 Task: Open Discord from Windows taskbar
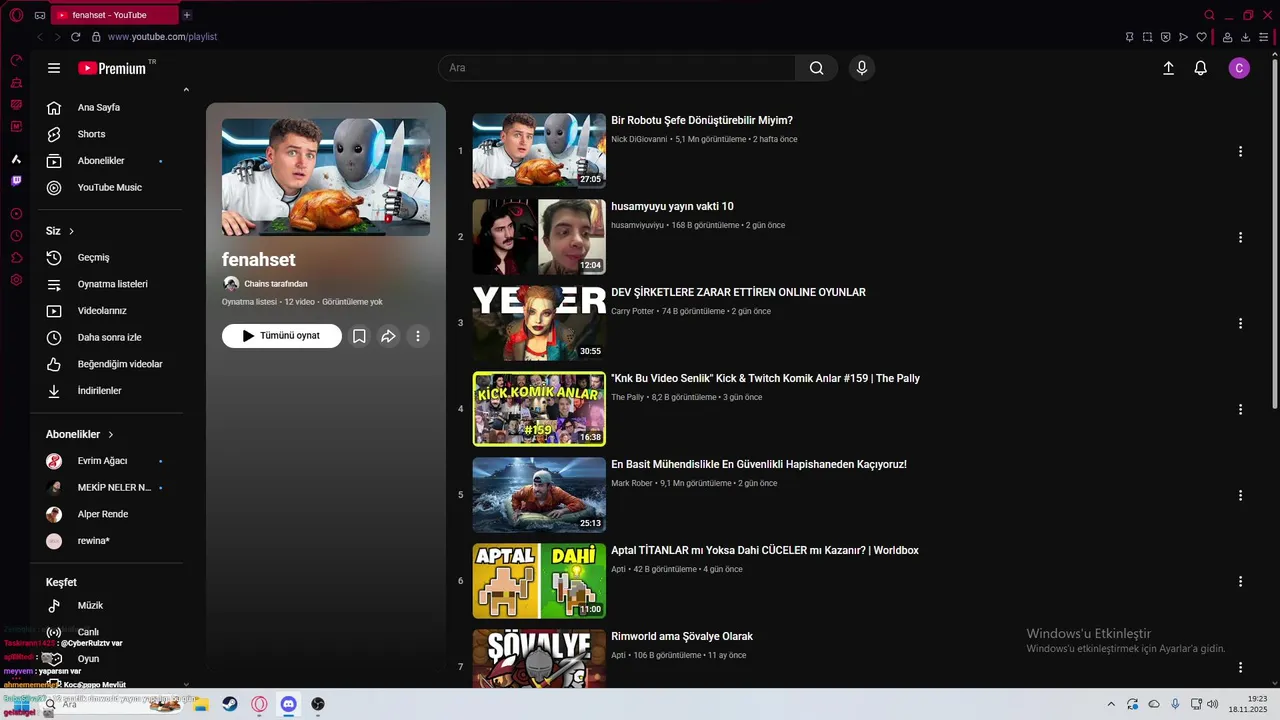pyautogui.click(x=289, y=704)
